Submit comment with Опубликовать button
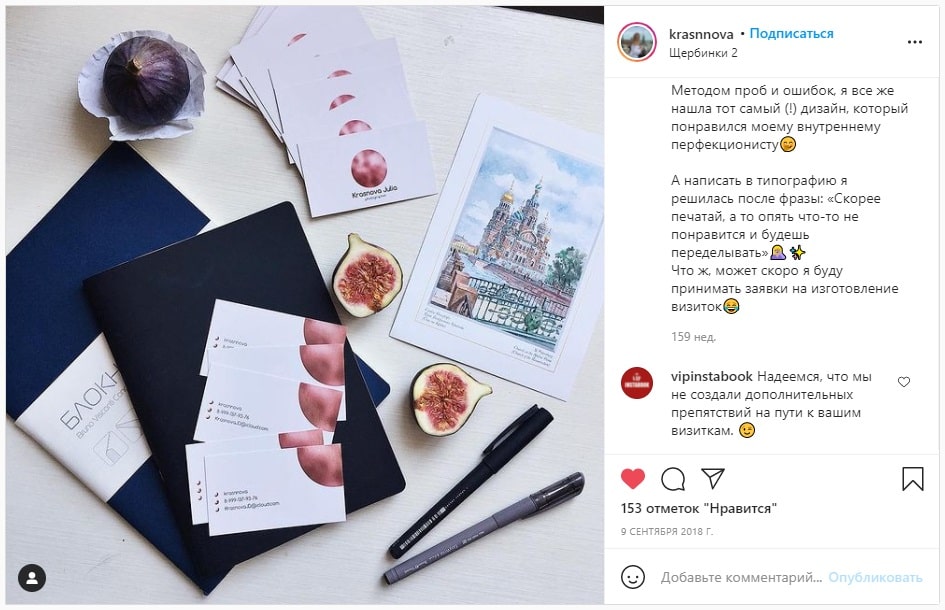Viewport: 945px width, 610px height. click(x=875, y=577)
